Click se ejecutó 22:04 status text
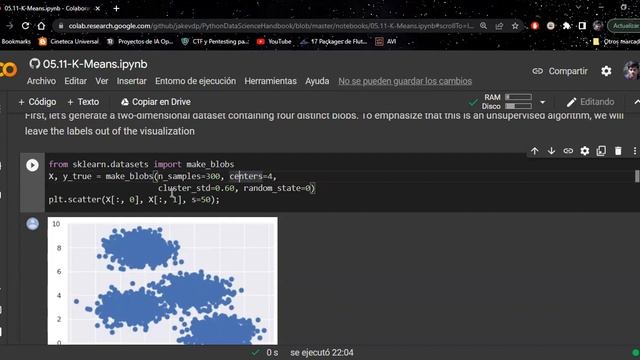The height and width of the screenshot is (360, 640). pyautogui.click(x=322, y=353)
